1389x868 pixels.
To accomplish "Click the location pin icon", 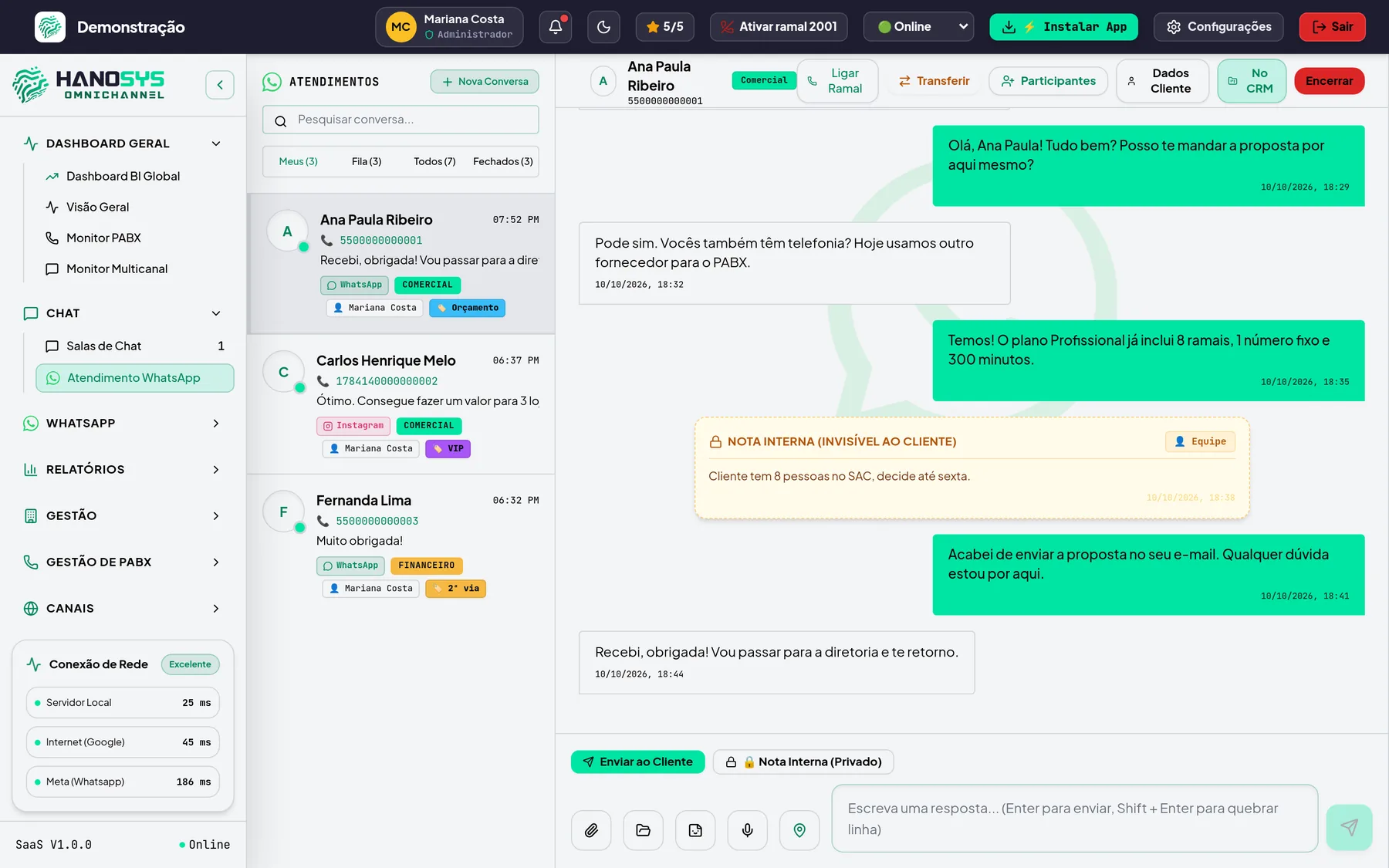I will point(799,830).
